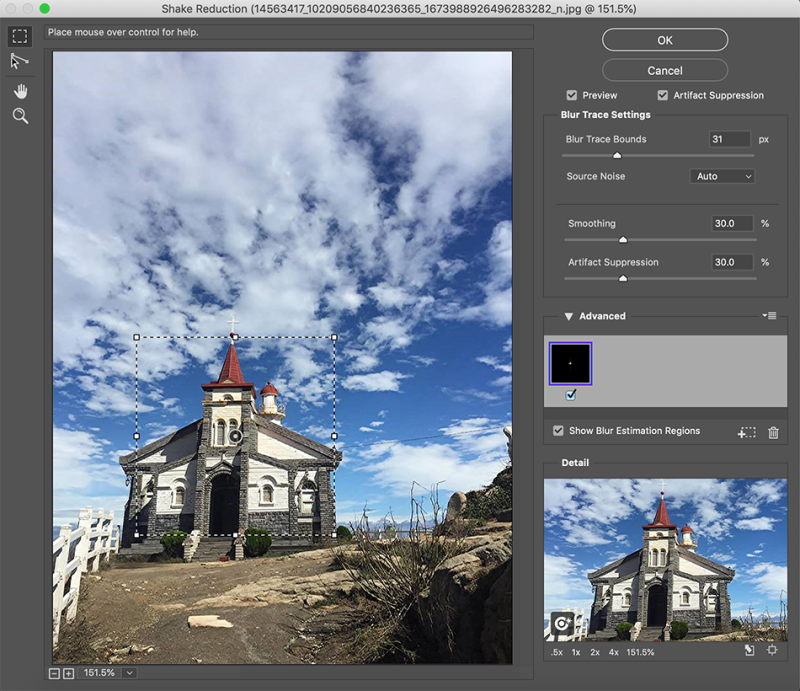Click the Artifact Suppression percentage field
The height and width of the screenshot is (691, 800).
coord(733,262)
